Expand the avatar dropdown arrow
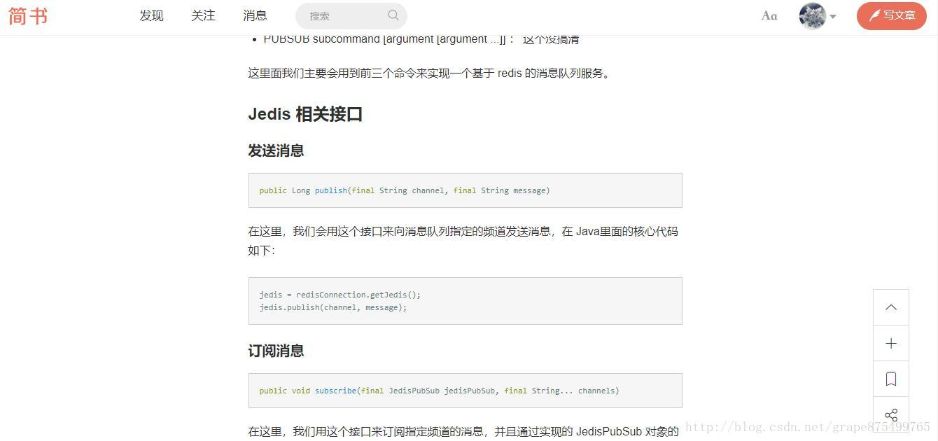The image size is (938, 441). pyautogui.click(x=833, y=17)
